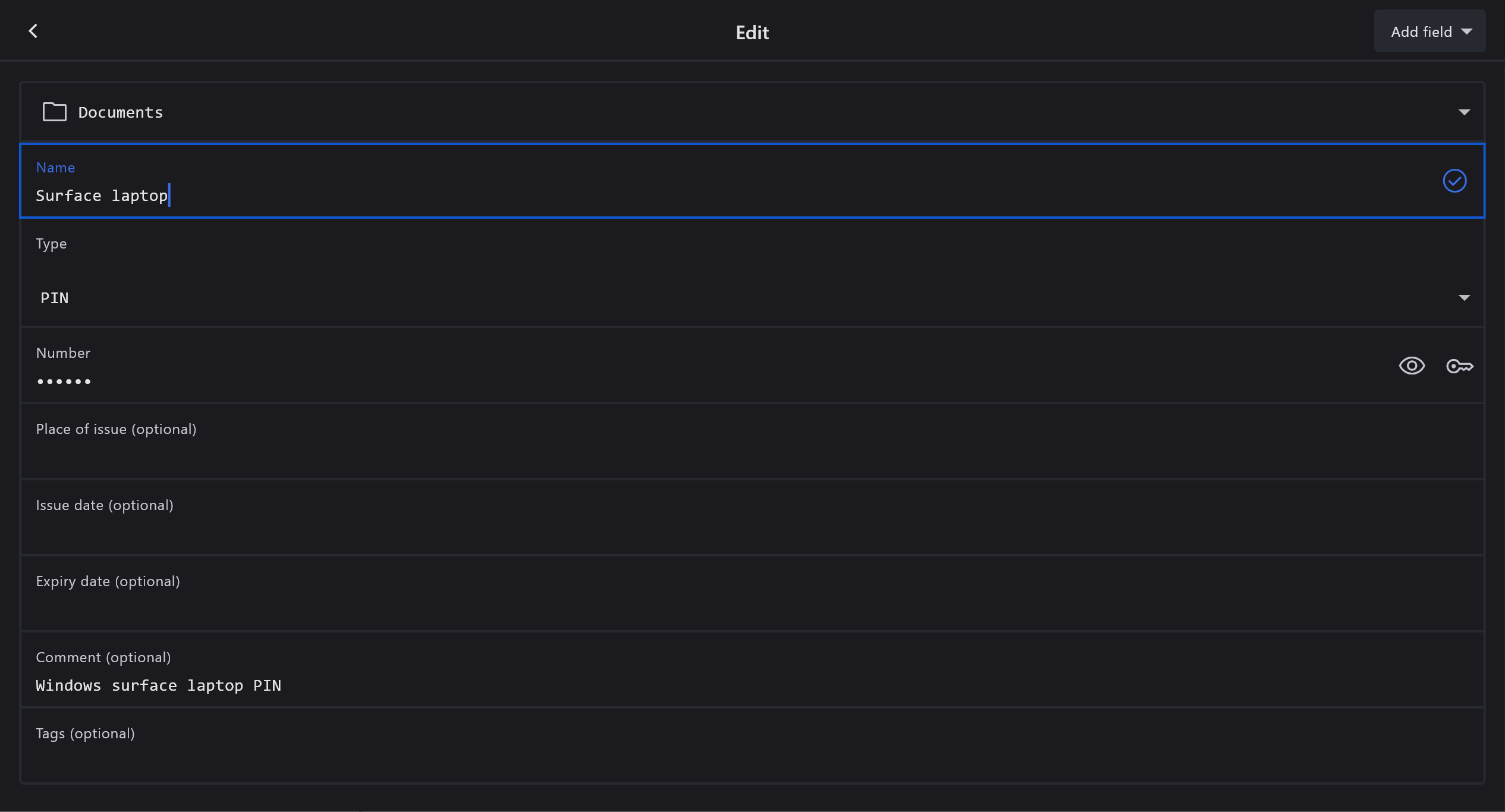
Task: Confirm name with the checkmark icon
Action: click(1454, 181)
